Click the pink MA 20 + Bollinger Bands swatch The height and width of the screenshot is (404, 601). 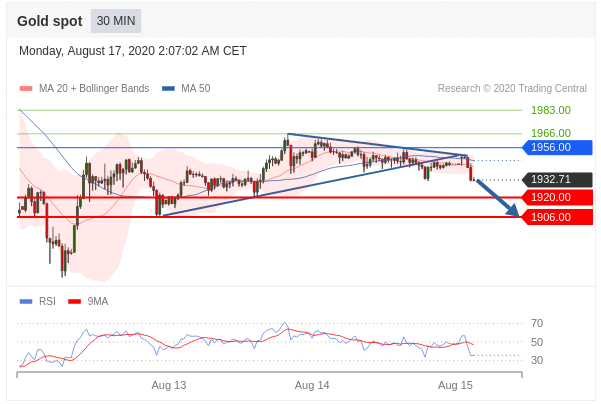pos(26,89)
